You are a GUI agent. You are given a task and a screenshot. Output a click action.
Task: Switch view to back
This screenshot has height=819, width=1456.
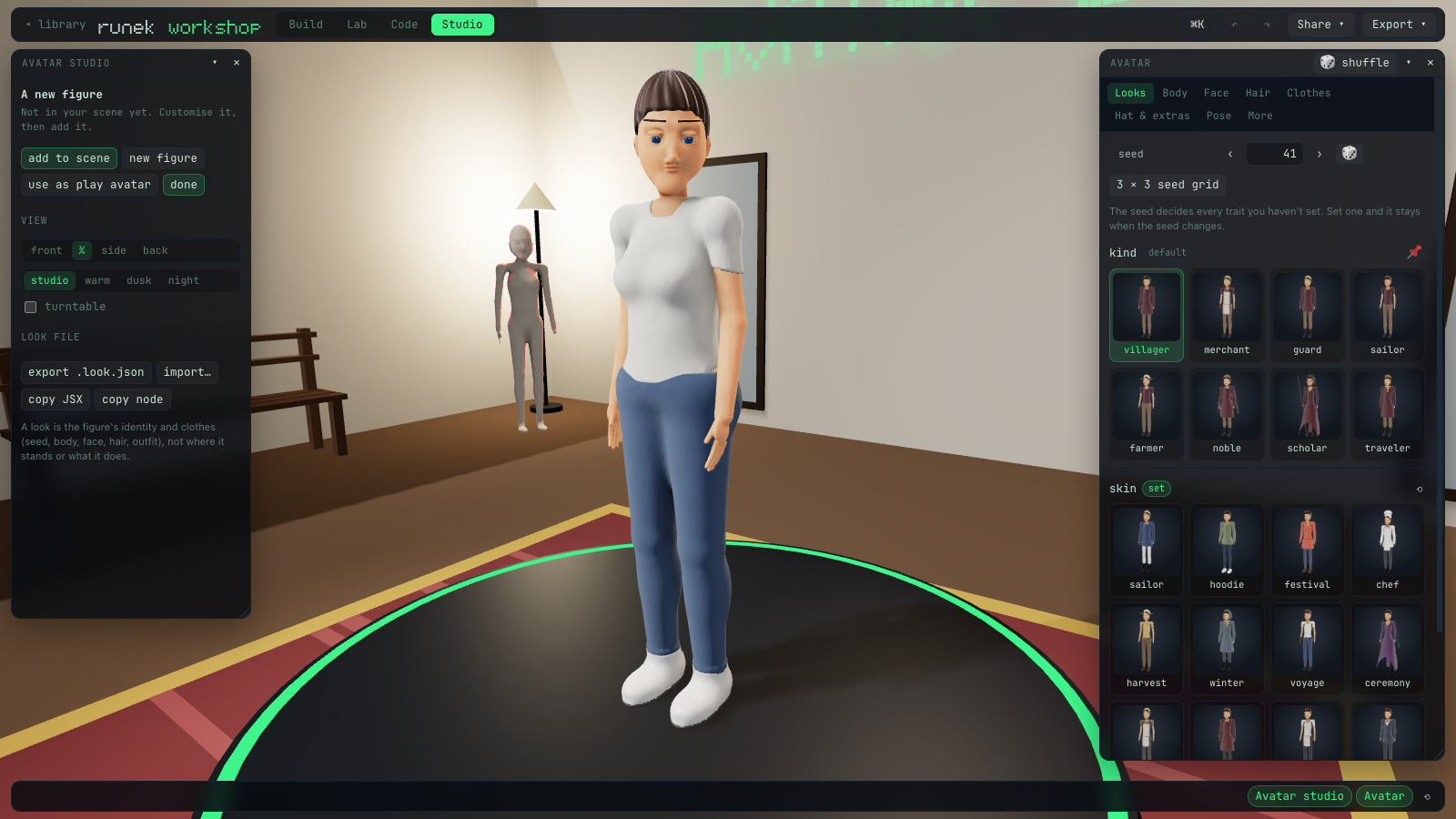tap(156, 250)
